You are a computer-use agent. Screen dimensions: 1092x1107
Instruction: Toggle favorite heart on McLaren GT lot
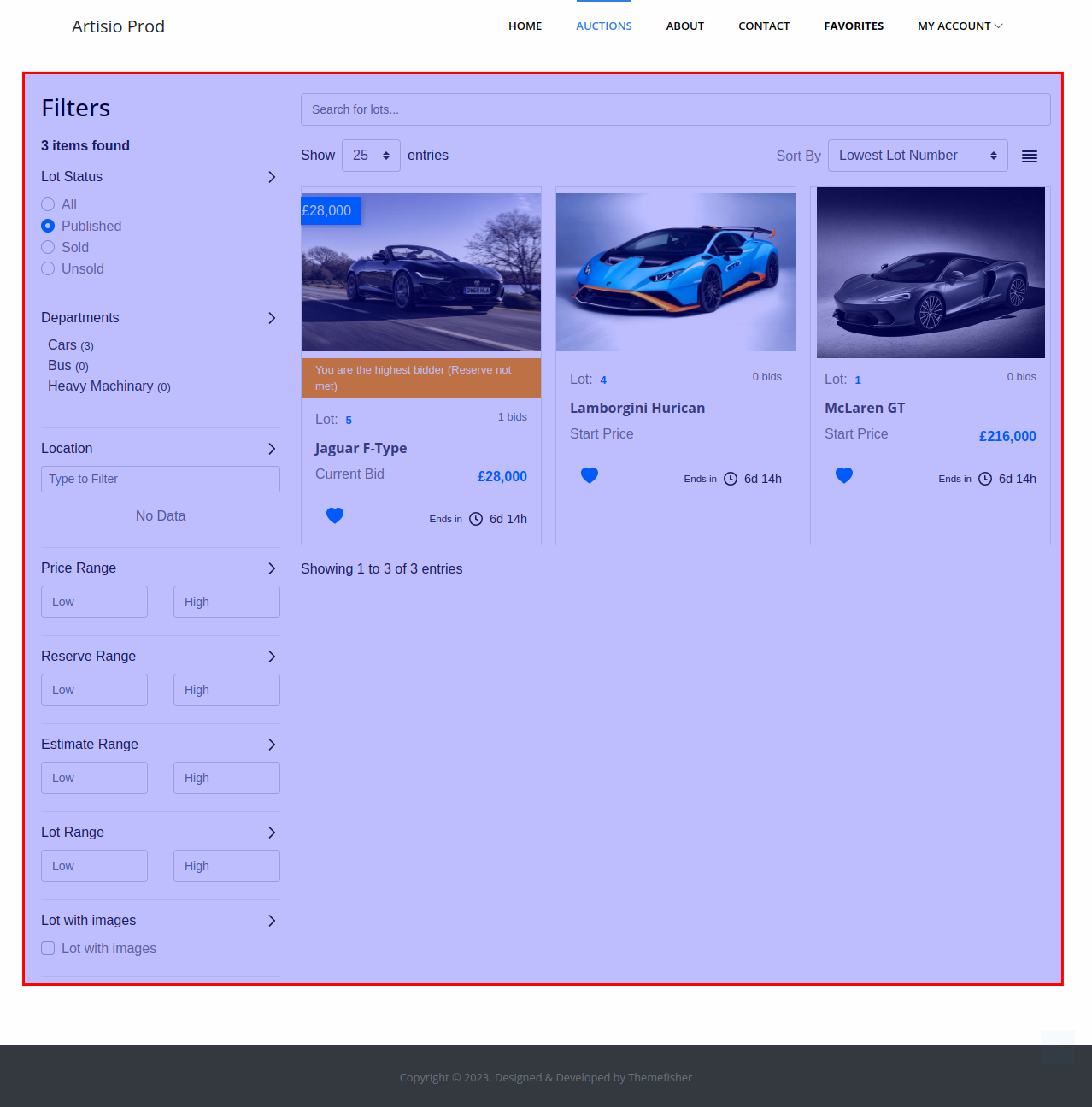(844, 475)
